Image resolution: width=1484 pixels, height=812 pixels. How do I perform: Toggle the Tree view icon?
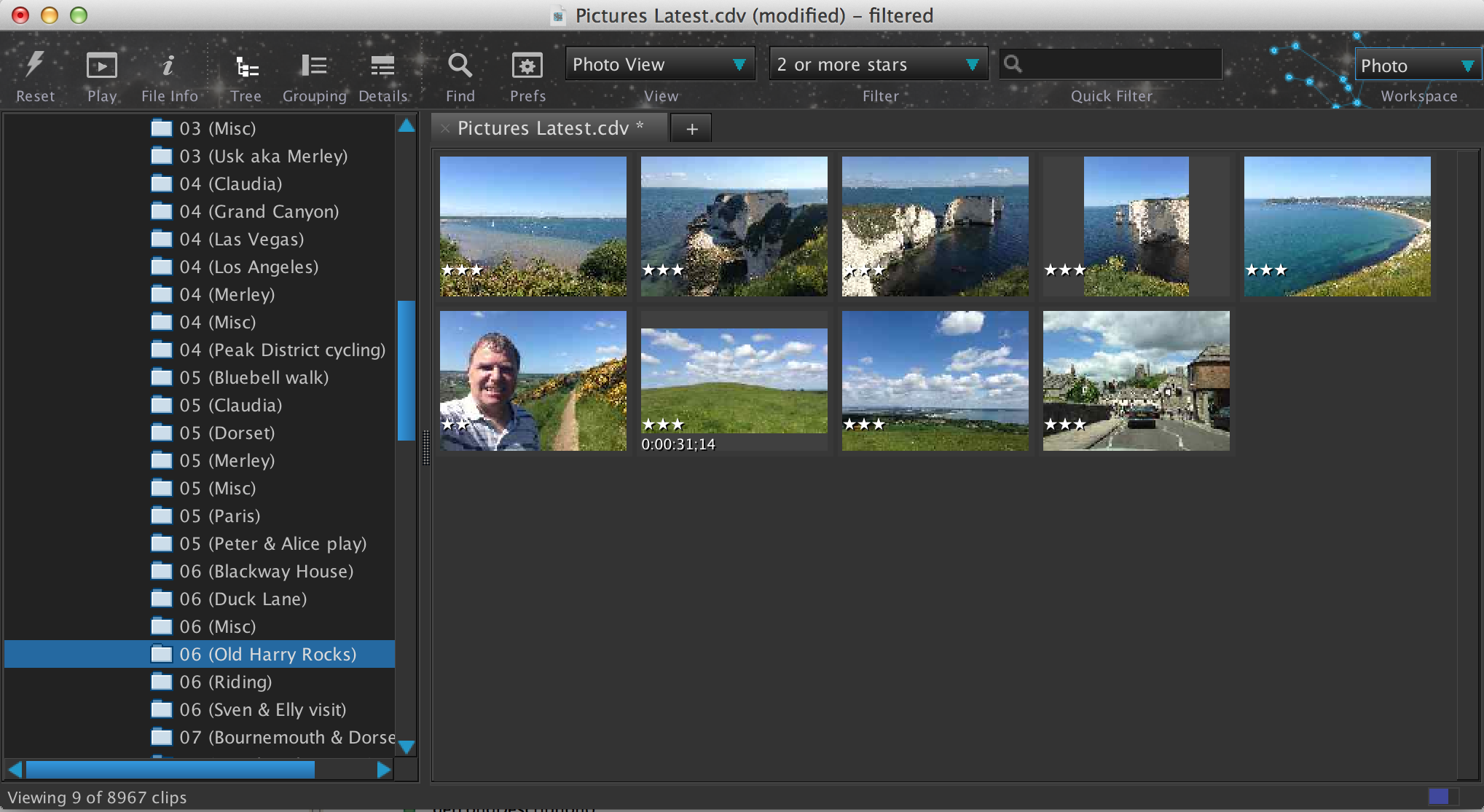click(x=246, y=68)
